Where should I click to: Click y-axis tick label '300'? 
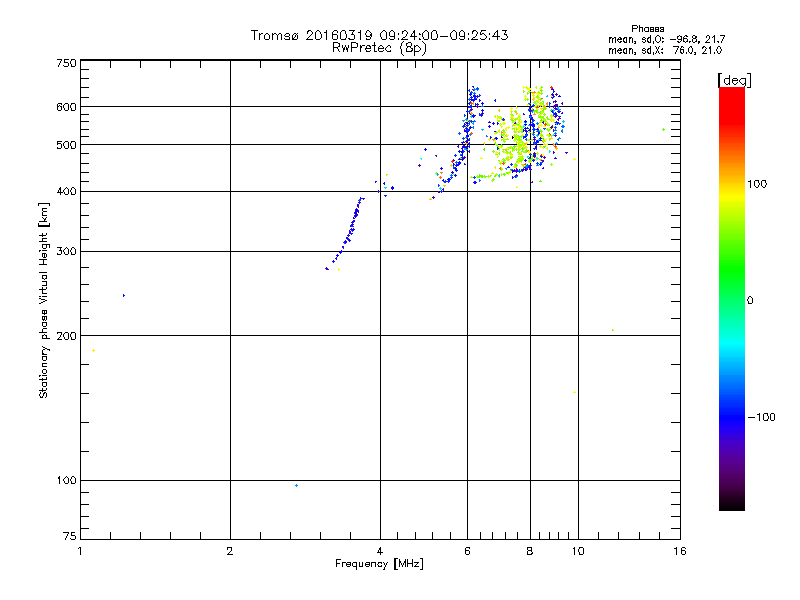point(67,252)
